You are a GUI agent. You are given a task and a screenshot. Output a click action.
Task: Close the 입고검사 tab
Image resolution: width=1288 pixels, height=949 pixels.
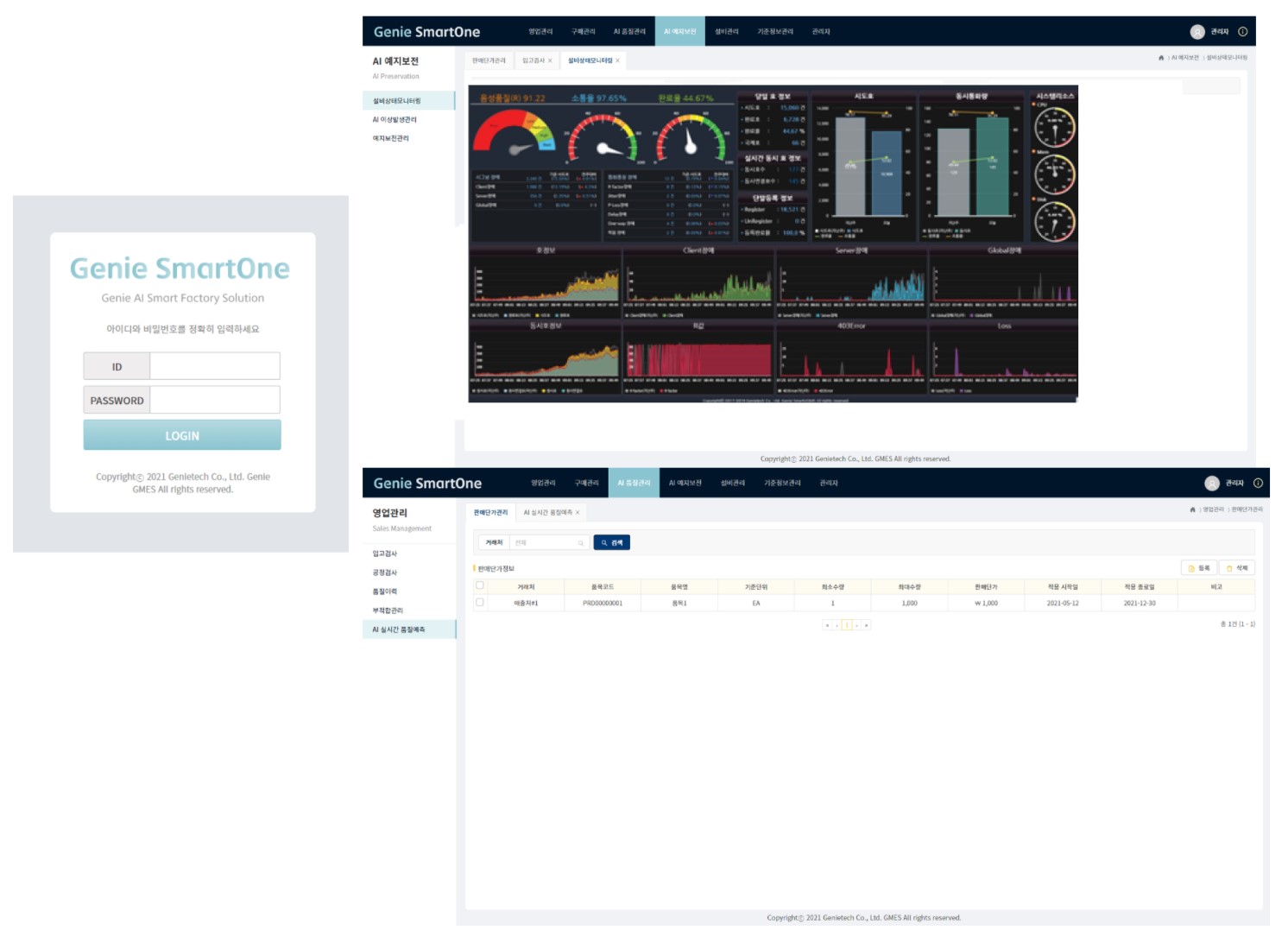point(550,60)
